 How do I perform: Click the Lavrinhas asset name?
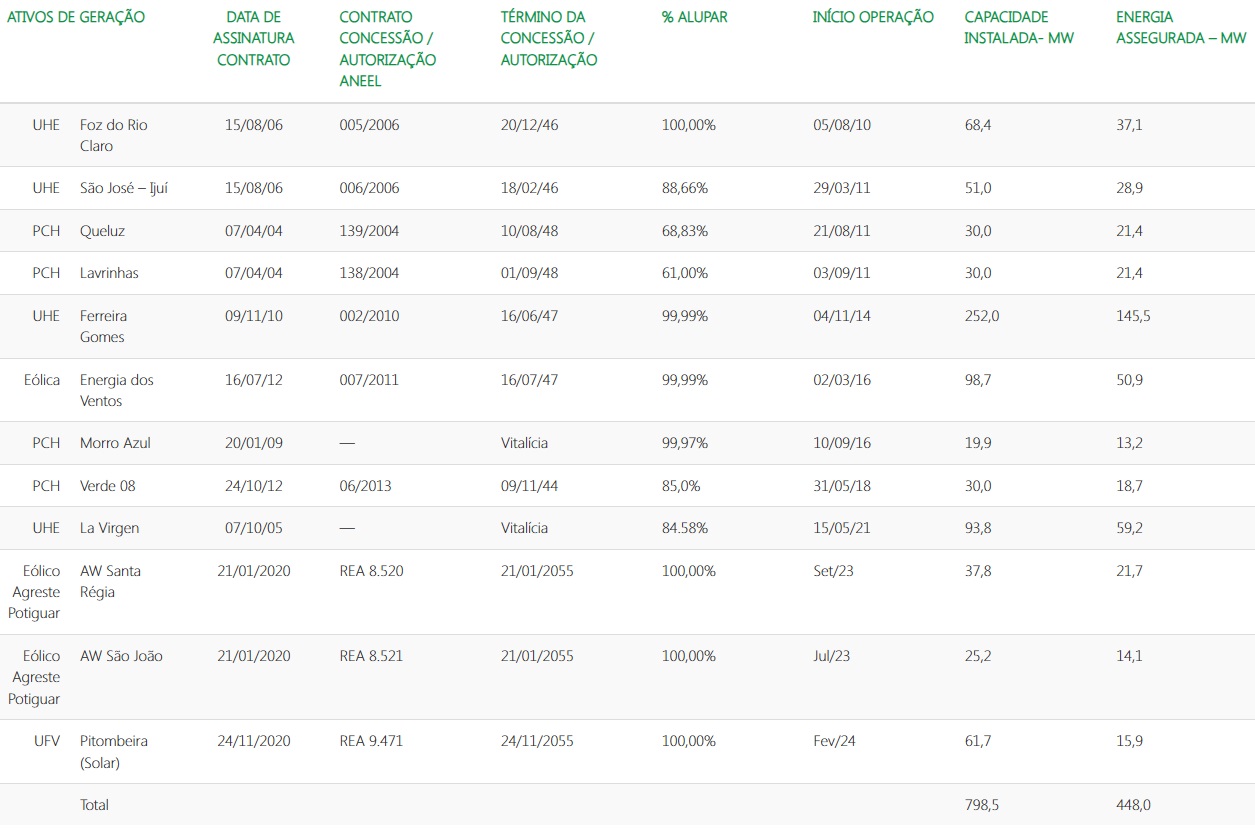click(109, 273)
